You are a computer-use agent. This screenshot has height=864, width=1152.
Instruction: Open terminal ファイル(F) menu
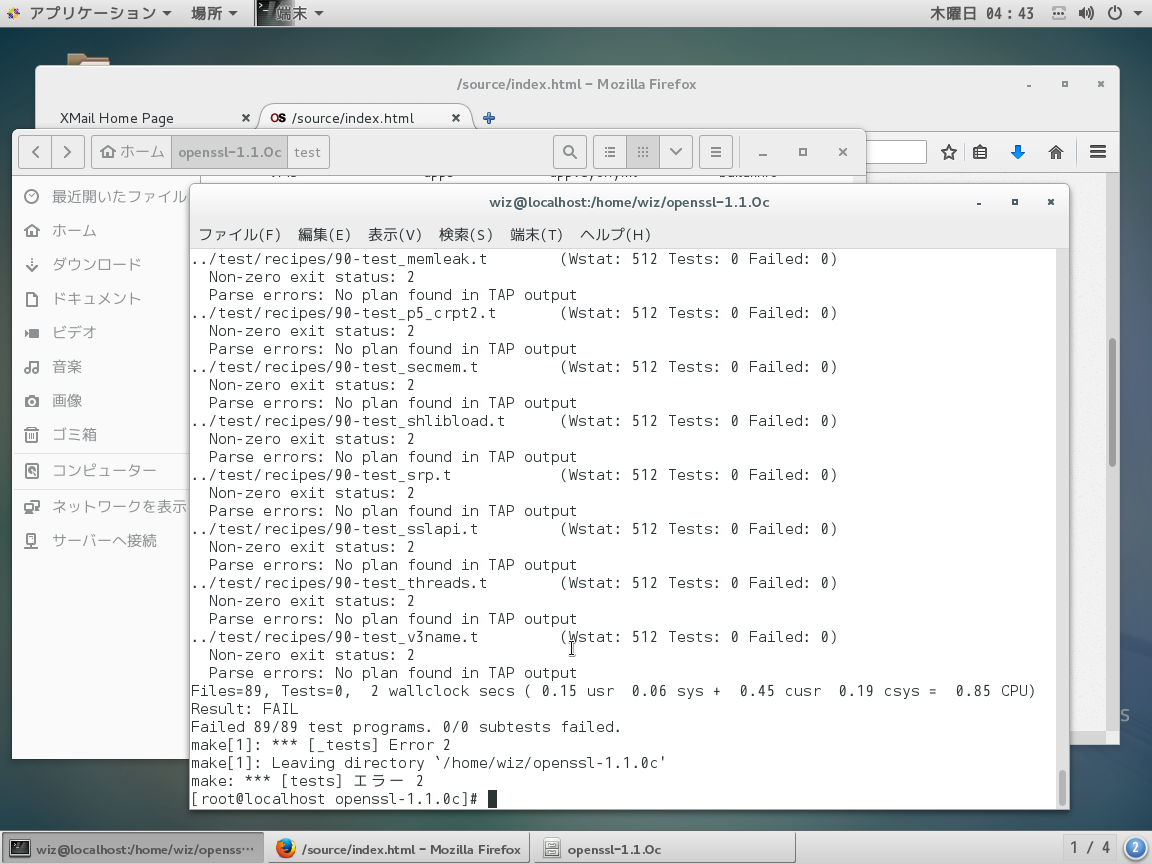coord(240,234)
